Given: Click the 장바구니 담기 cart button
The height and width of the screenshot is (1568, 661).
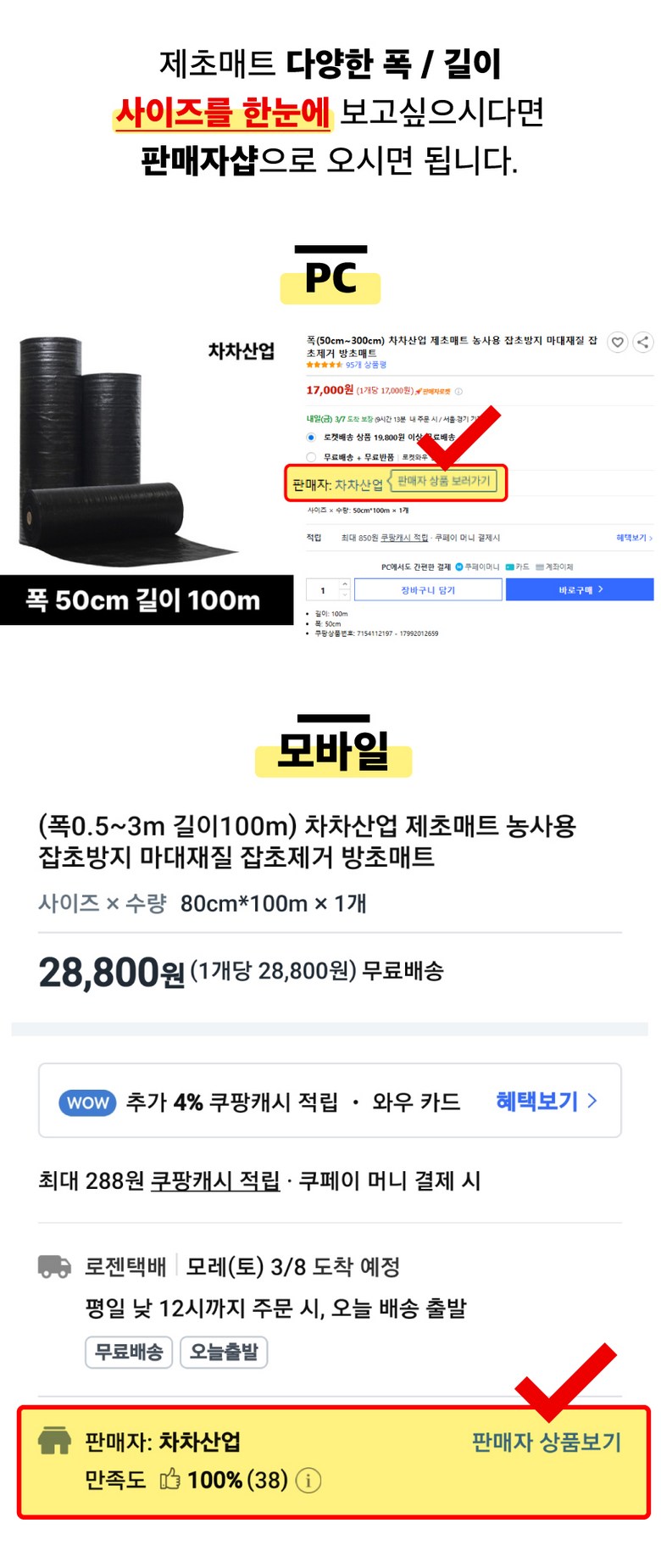Looking at the screenshot, I should coord(428,590).
